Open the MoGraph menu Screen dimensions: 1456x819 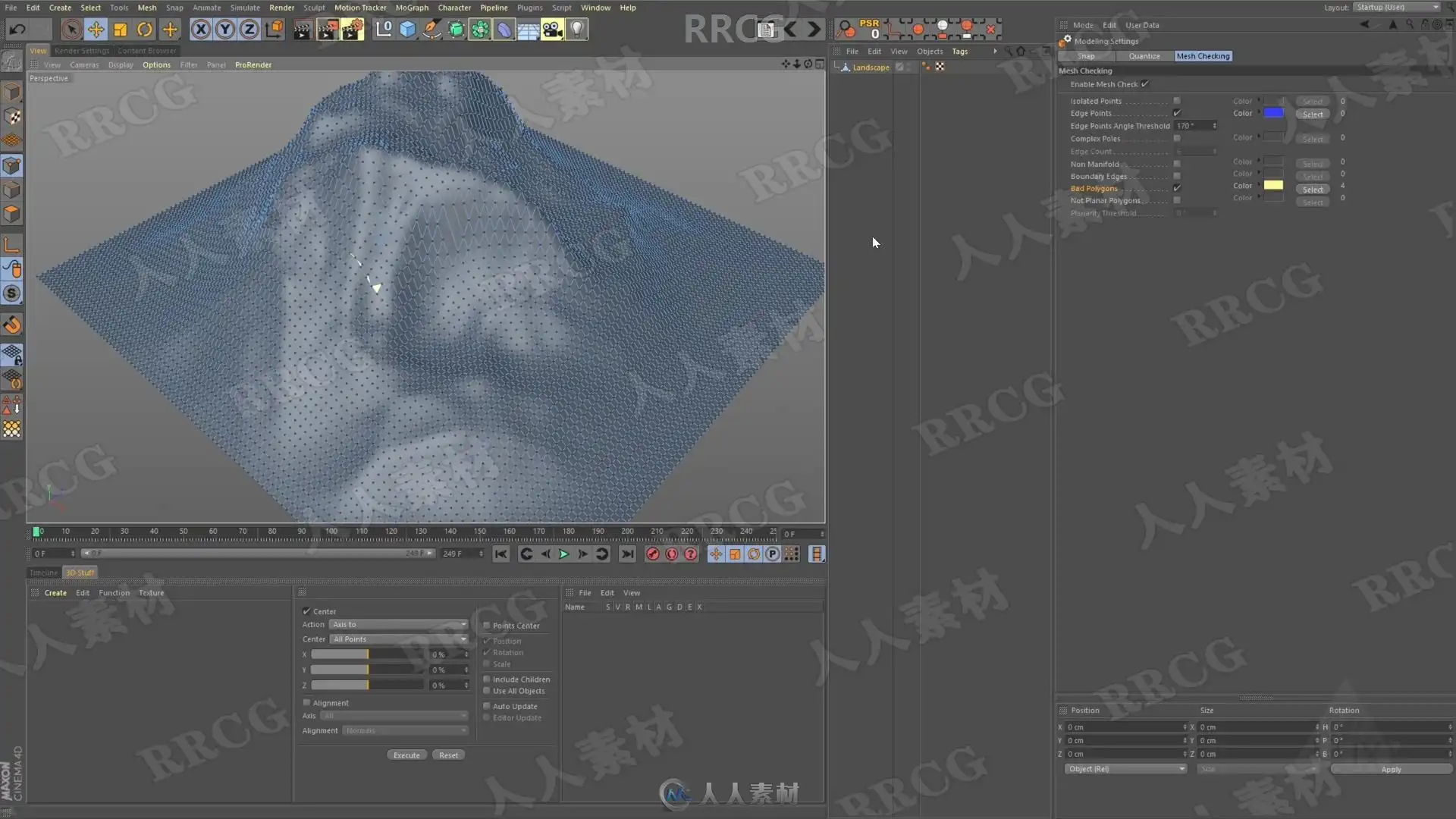tap(412, 8)
